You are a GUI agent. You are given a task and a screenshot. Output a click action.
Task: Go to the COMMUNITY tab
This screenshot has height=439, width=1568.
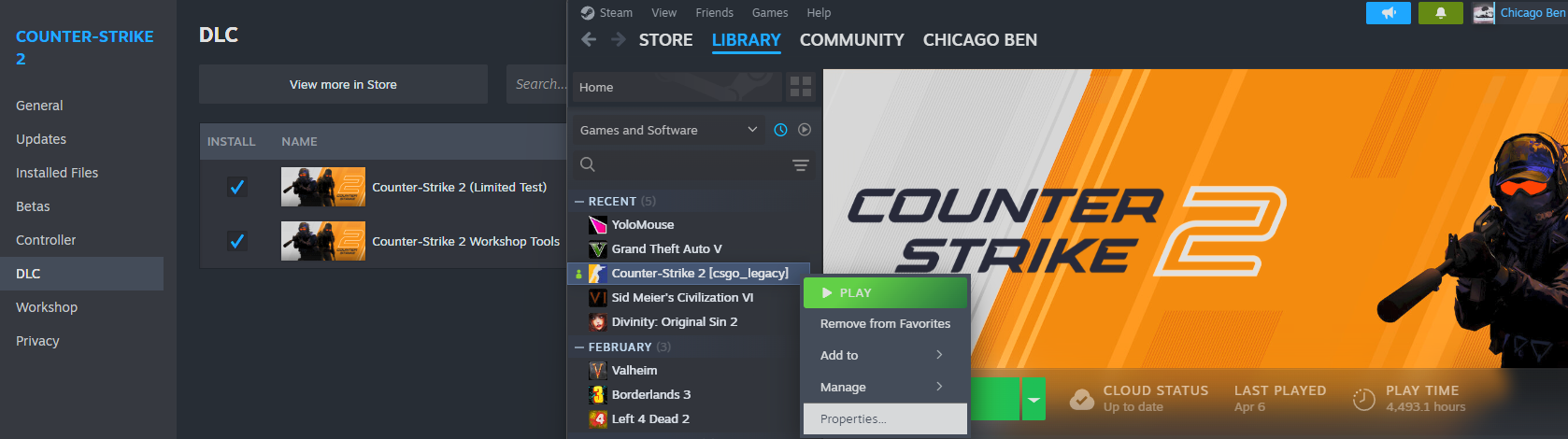click(x=852, y=40)
